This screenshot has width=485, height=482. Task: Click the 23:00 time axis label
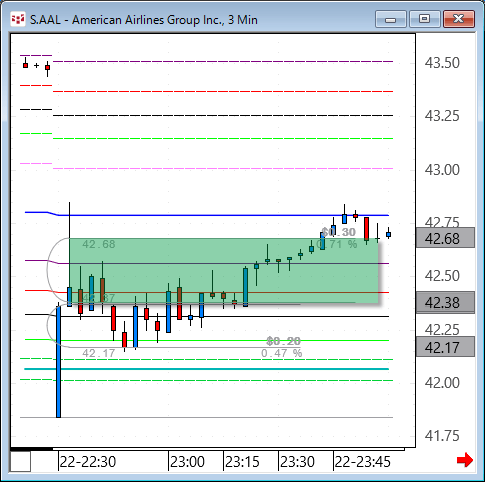pos(187,462)
